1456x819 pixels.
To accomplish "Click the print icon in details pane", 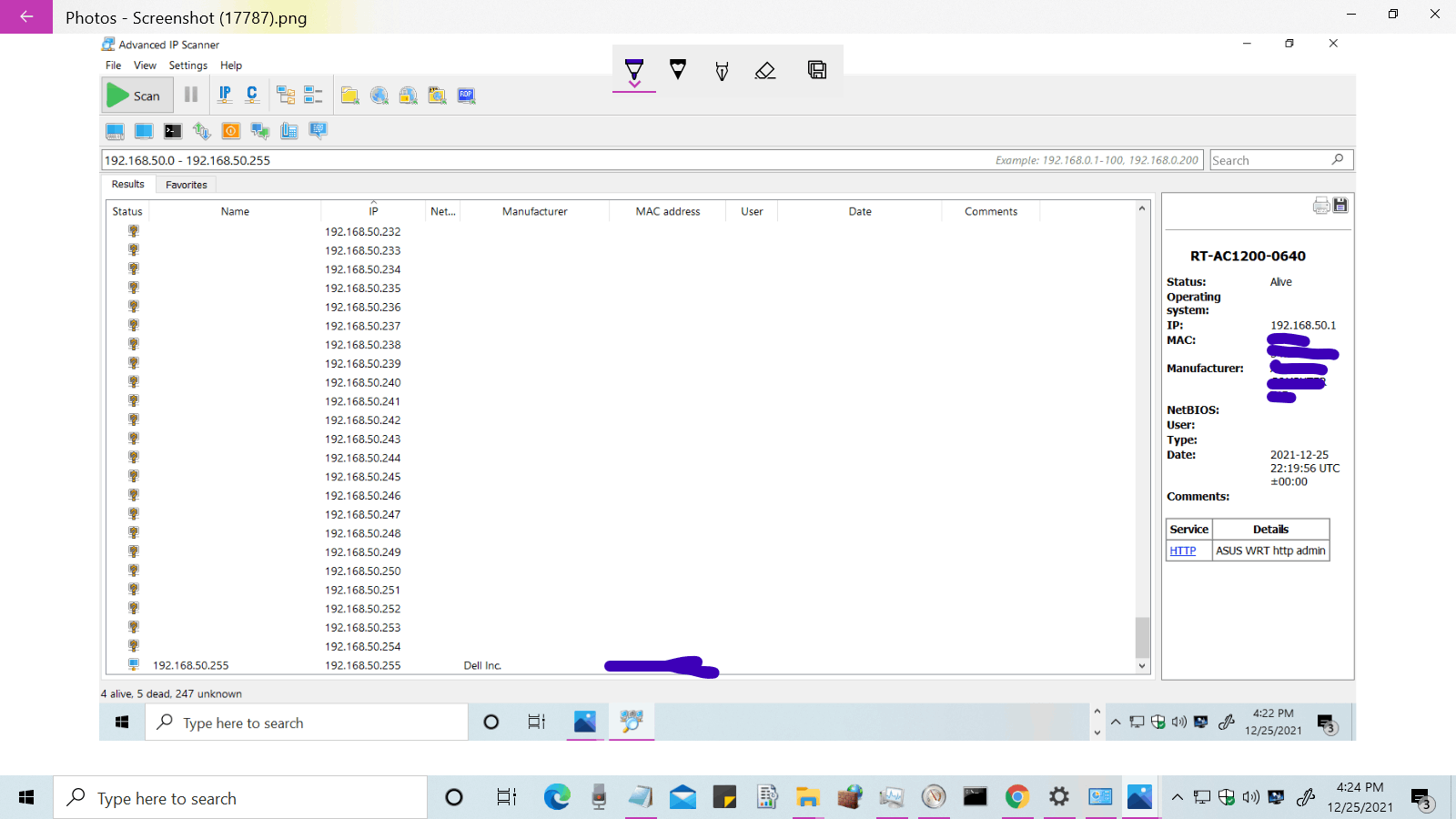I will (1321, 206).
